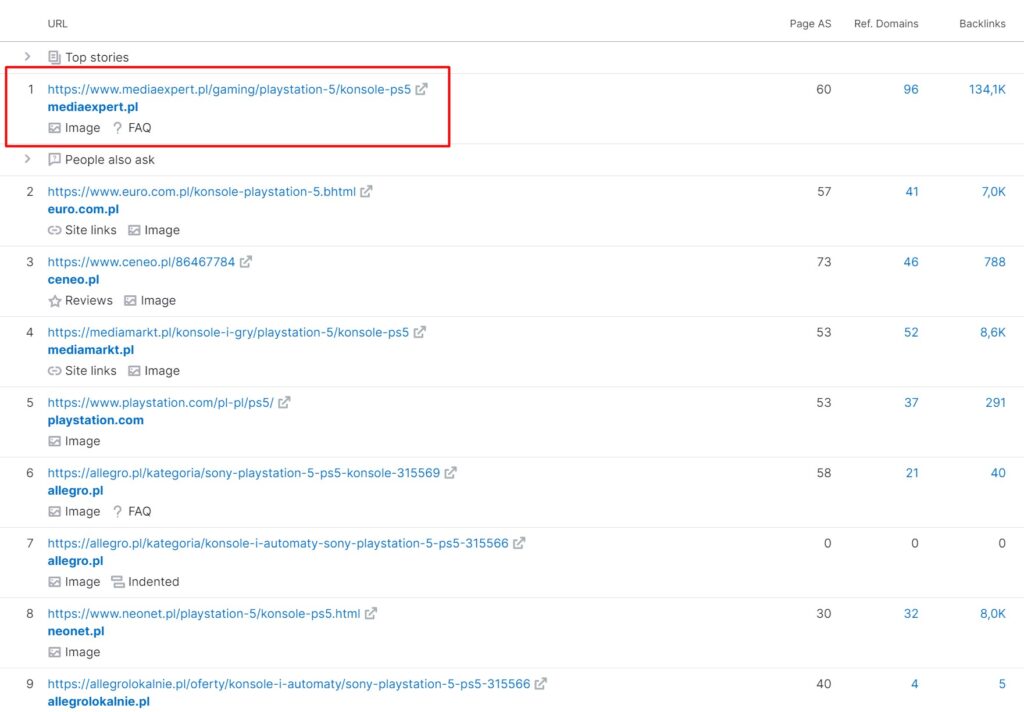Open external link icon for euro.com.pl URL

click(366, 191)
